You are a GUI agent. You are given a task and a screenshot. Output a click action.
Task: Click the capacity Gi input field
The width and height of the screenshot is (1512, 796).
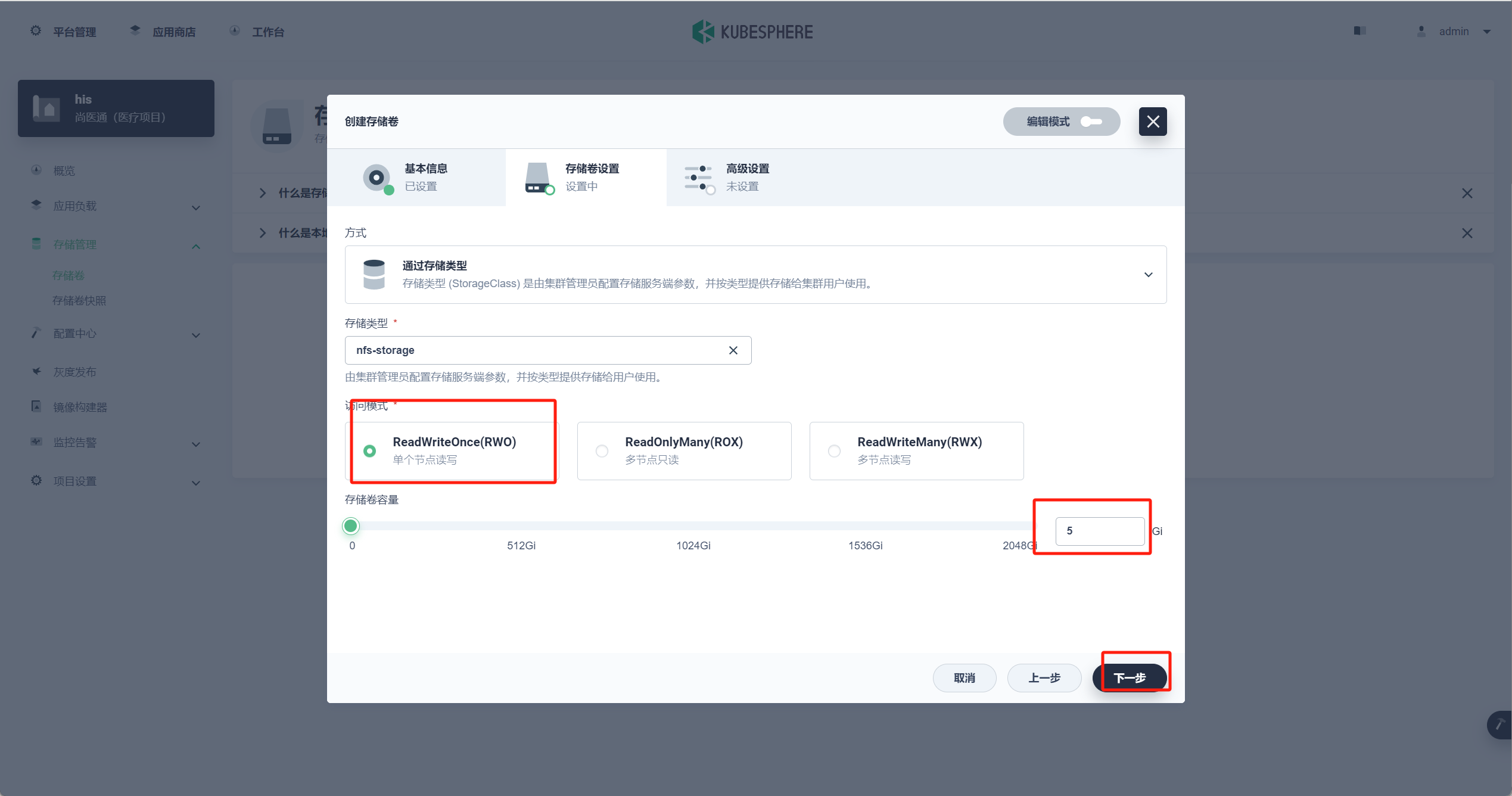1100,531
